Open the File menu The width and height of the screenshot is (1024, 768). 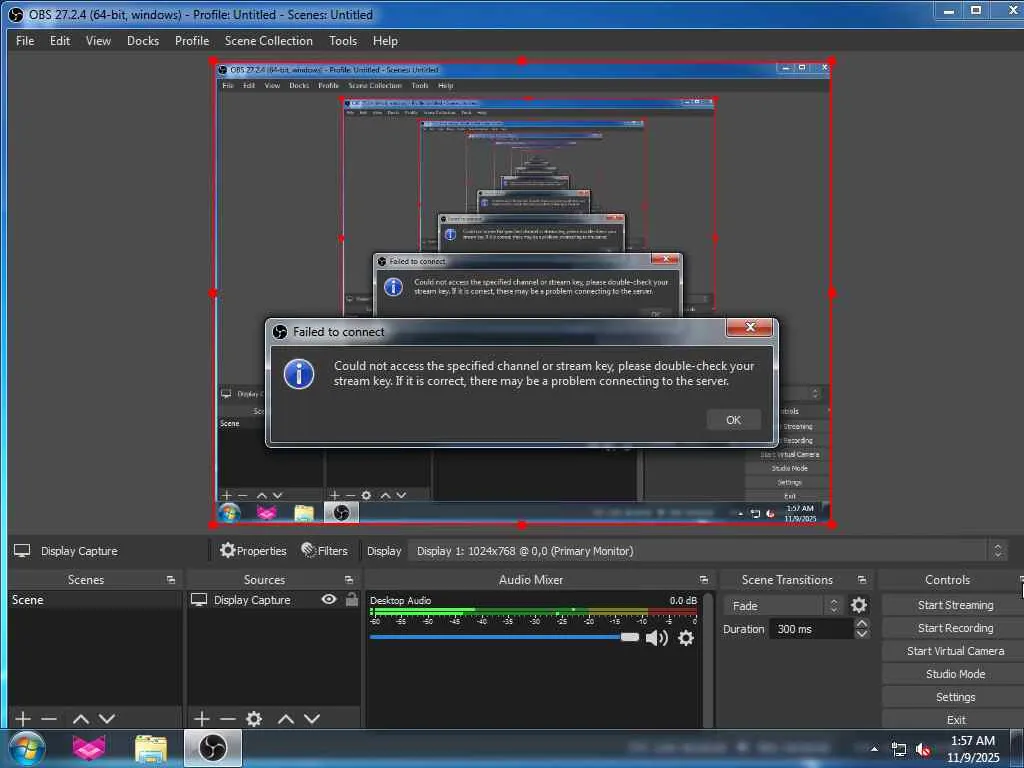coord(25,40)
